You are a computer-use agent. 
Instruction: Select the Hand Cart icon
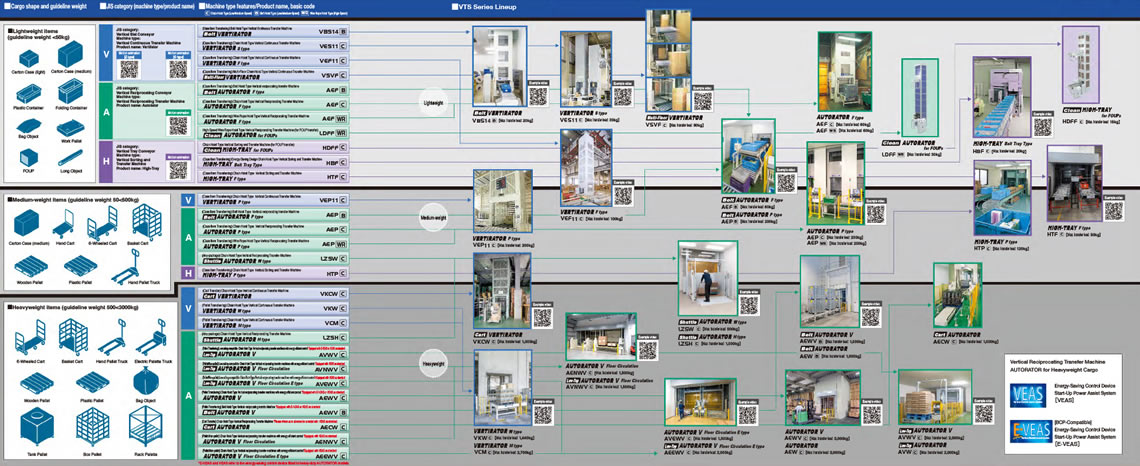[64, 224]
